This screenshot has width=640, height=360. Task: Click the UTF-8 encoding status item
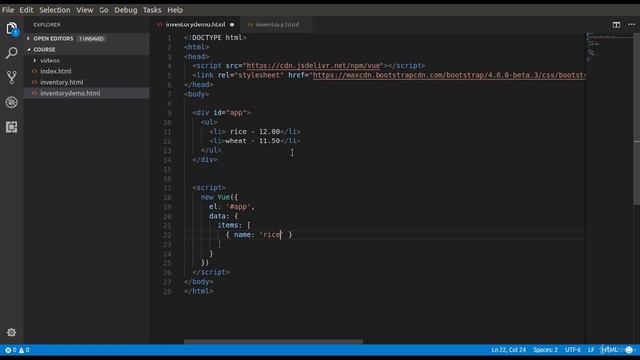coord(573,350)
